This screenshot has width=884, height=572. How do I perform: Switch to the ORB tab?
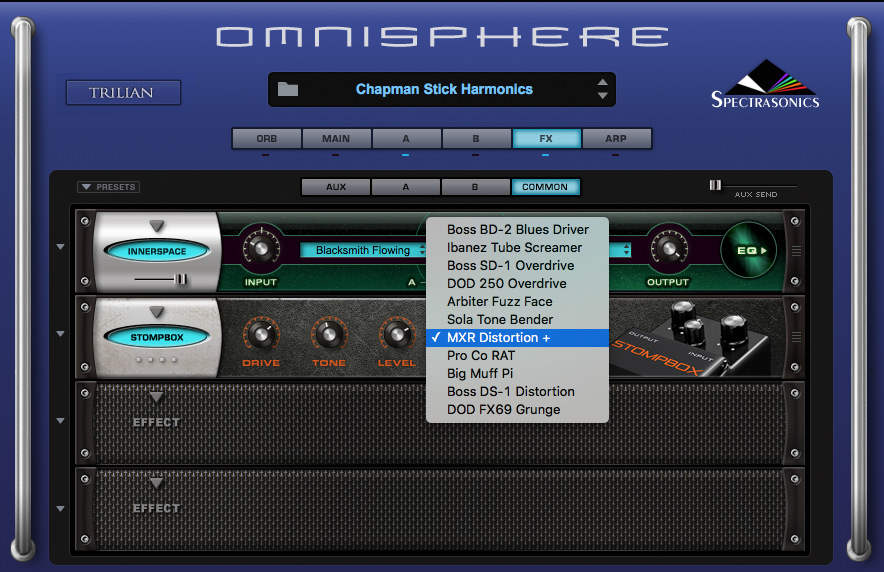(267, 139)
